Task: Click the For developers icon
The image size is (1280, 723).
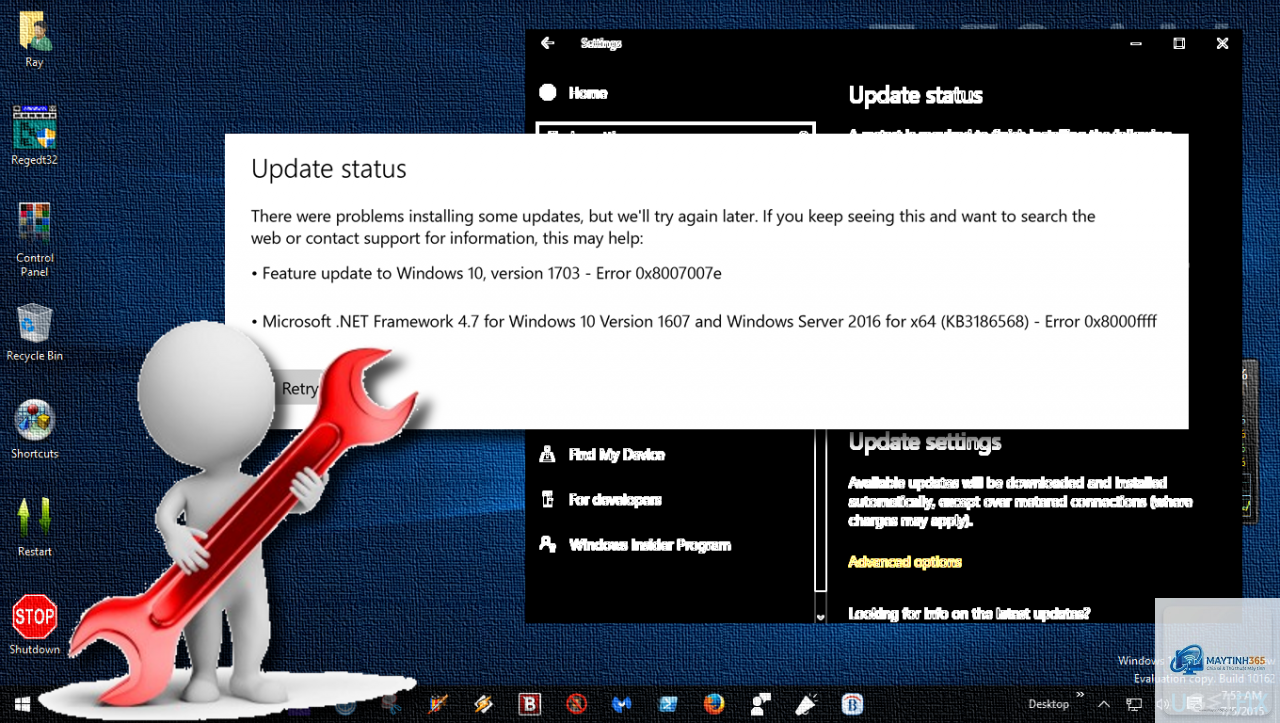Action: pyautogui.click(x=547, y=499)
